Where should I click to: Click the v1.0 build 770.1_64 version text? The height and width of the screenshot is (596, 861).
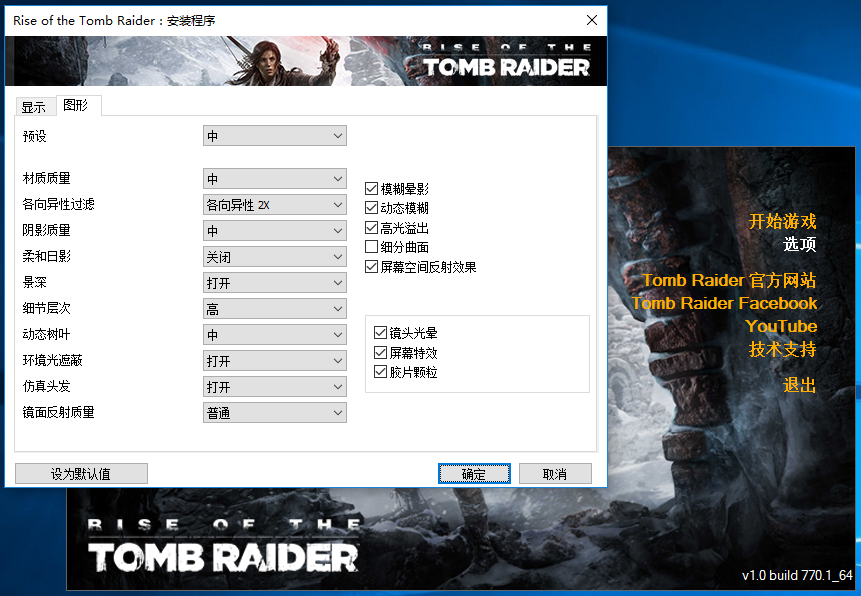pos(797,575)
